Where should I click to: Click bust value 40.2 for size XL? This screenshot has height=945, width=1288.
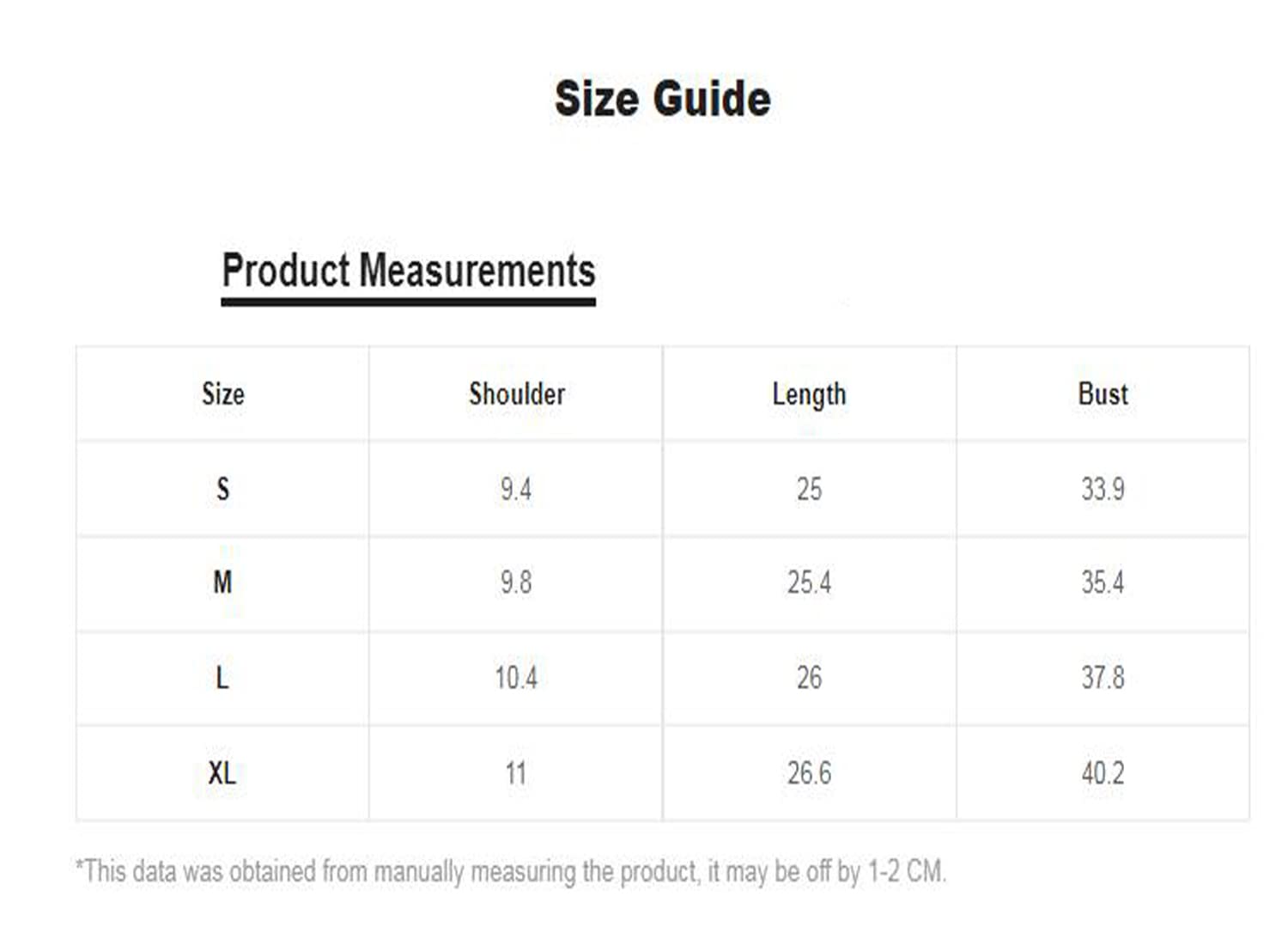(x=1103, y=773)
